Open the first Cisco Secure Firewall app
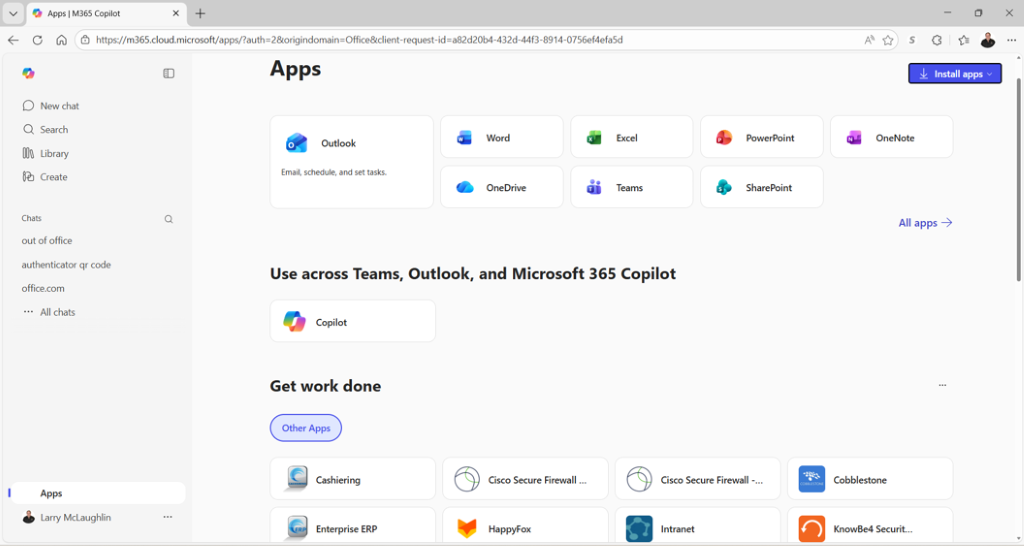The image size is (1024, 546). coord(525,479)
